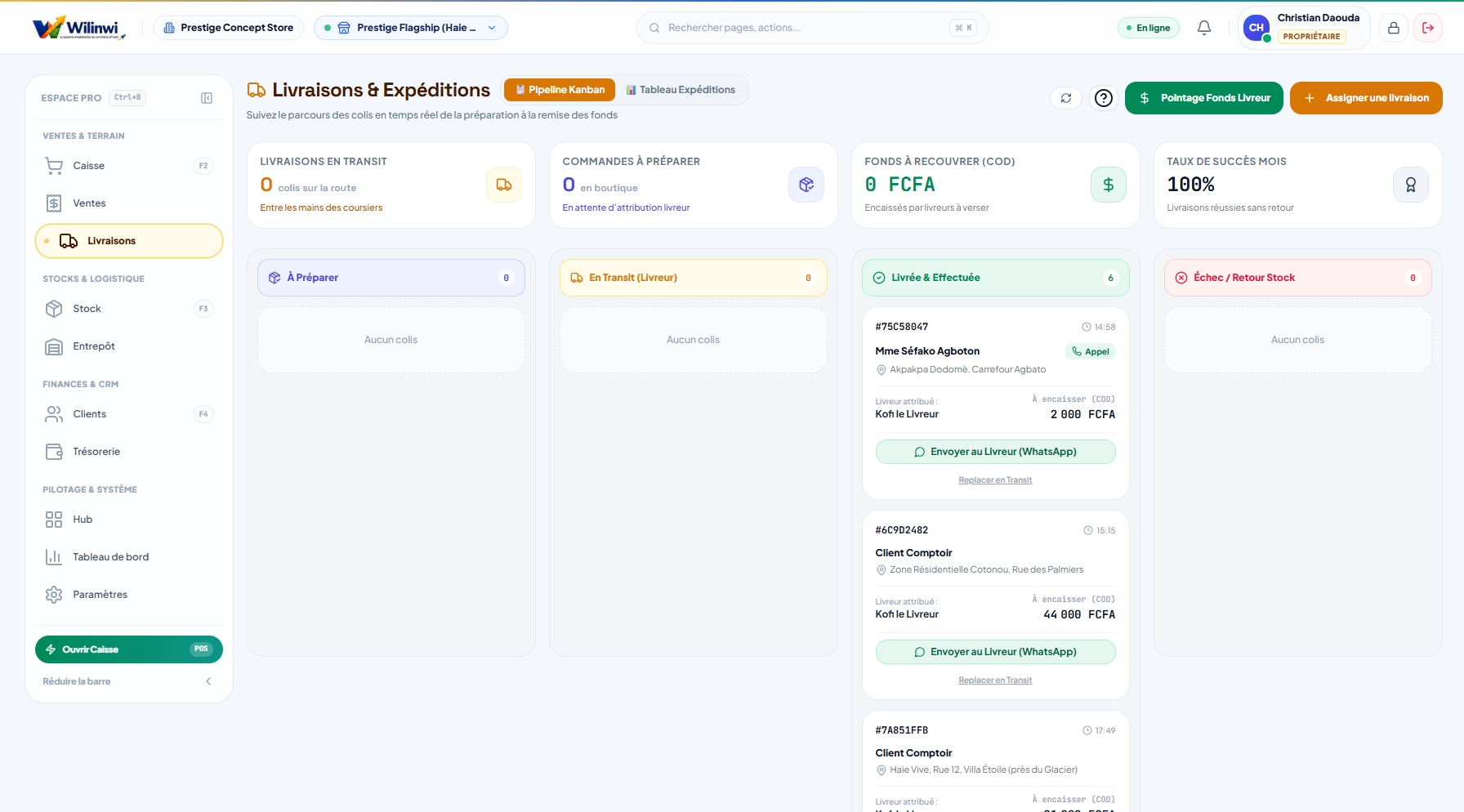Viewport: 1464px width, 812px height.
Task: Collapse sidebar using the Espace Pro panel icon
Action: tap(207, 98)
